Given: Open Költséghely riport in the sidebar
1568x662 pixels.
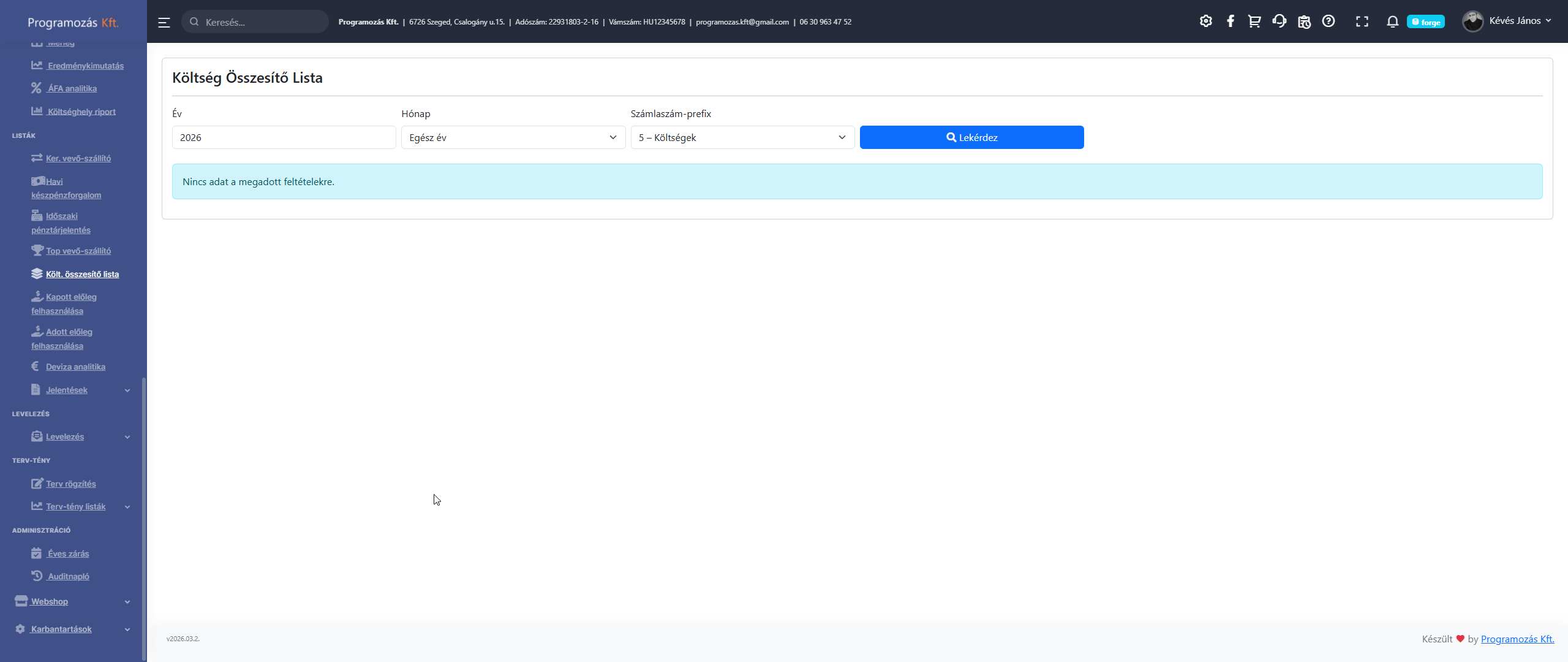Looking at the screenshot, I should tap(81, 112).
